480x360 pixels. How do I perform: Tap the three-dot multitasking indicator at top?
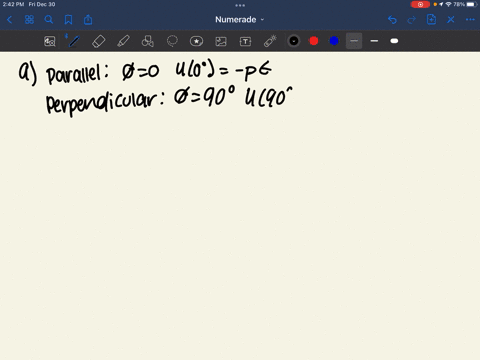point(240,5)
